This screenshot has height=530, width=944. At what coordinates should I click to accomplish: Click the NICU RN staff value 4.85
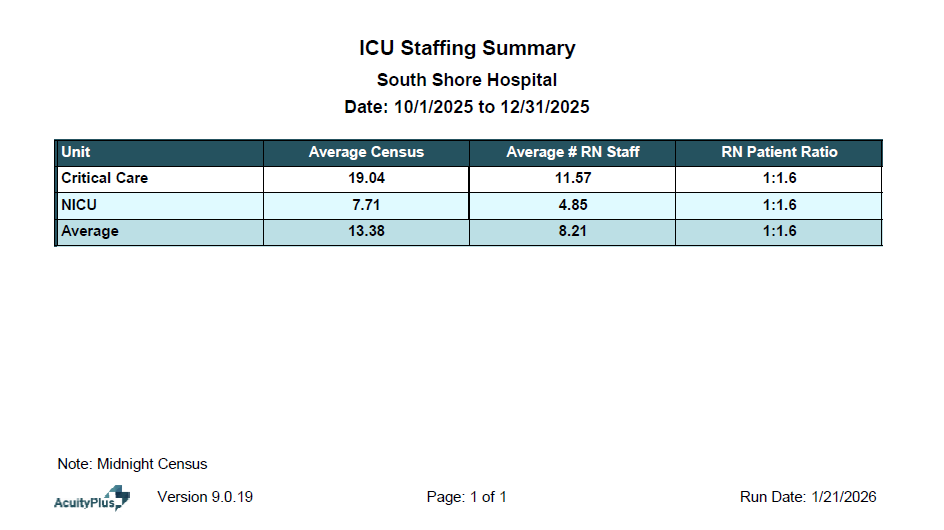tap(573, 205)
